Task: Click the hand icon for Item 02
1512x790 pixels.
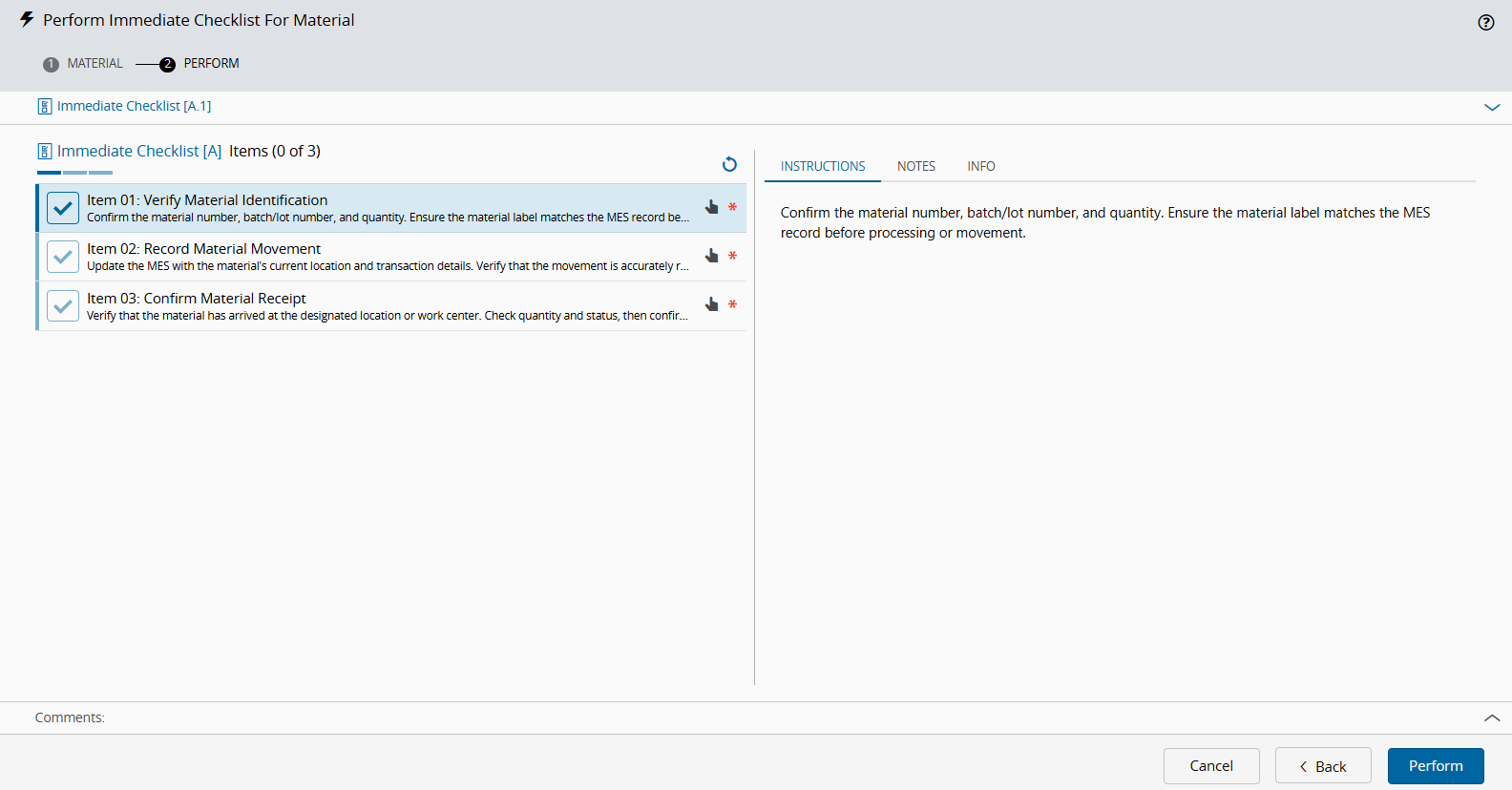Action: pos(711,256)
